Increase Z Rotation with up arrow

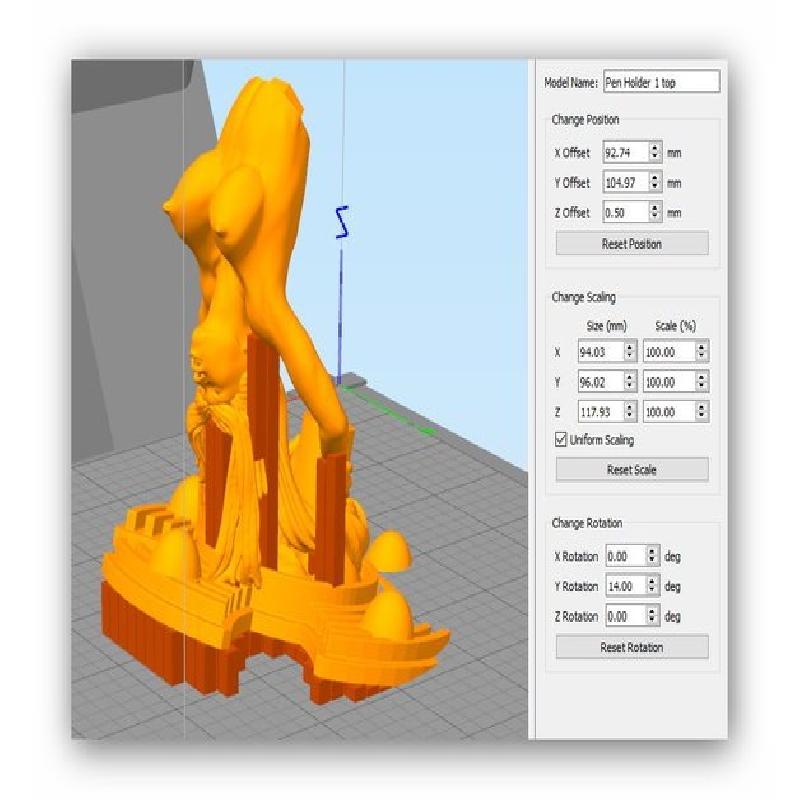point(653,611)
